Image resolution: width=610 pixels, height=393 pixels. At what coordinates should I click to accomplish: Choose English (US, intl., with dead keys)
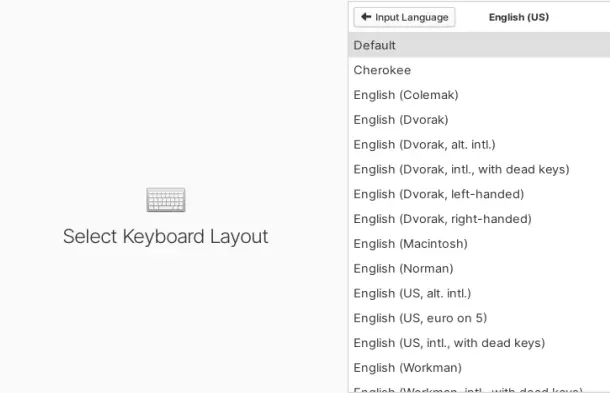(479, 343)
